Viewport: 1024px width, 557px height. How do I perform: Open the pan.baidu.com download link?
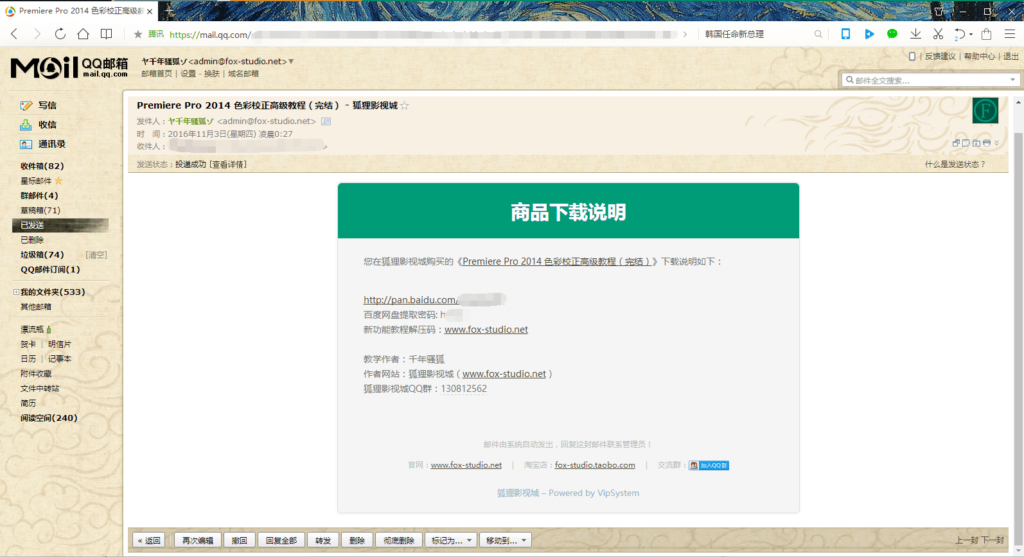(434, 300)
